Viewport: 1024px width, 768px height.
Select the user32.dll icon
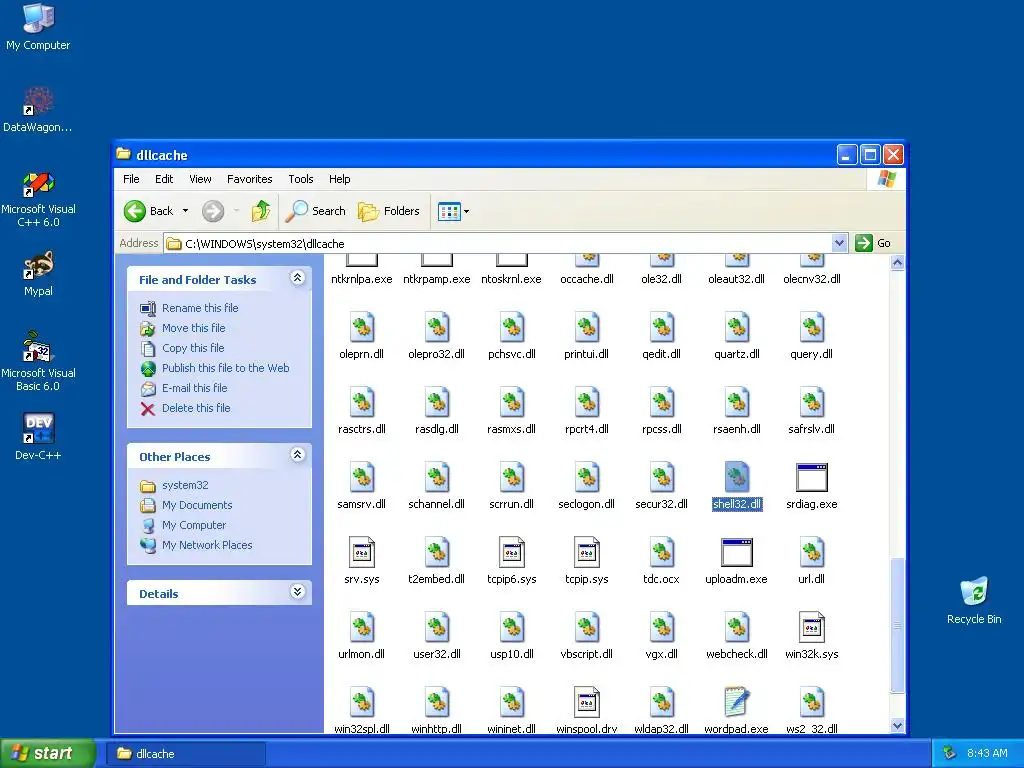coord(437,627)
